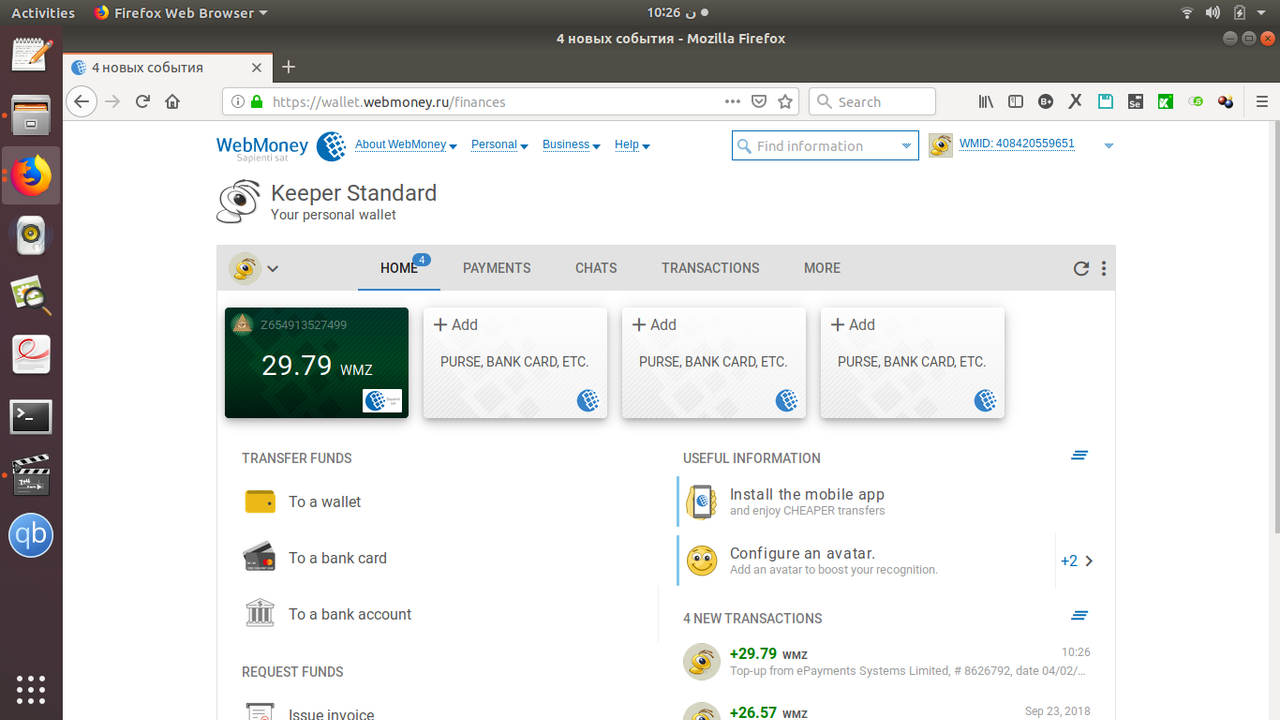This screenshot has height=720, width=1280.
Task: Toggle the Firefox sidebar icon
Action: pos(1015,101)
